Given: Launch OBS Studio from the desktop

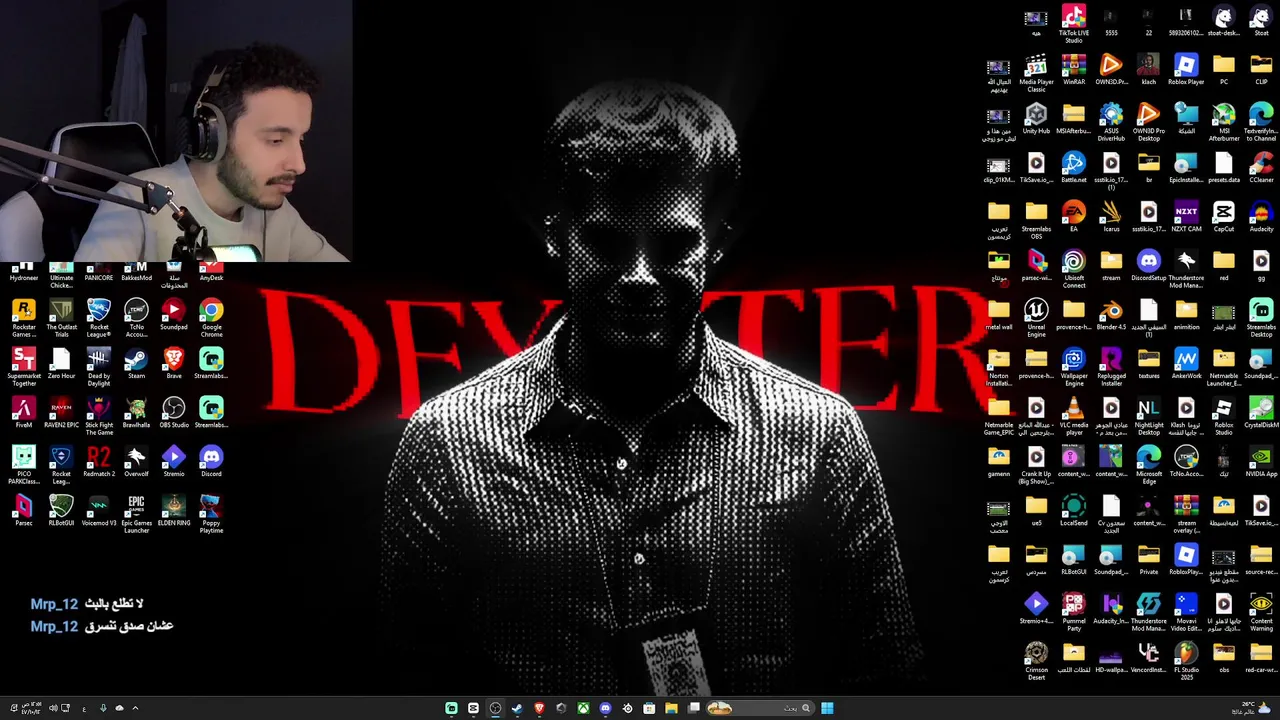Looking at the screenshot, I should (174, 412).
